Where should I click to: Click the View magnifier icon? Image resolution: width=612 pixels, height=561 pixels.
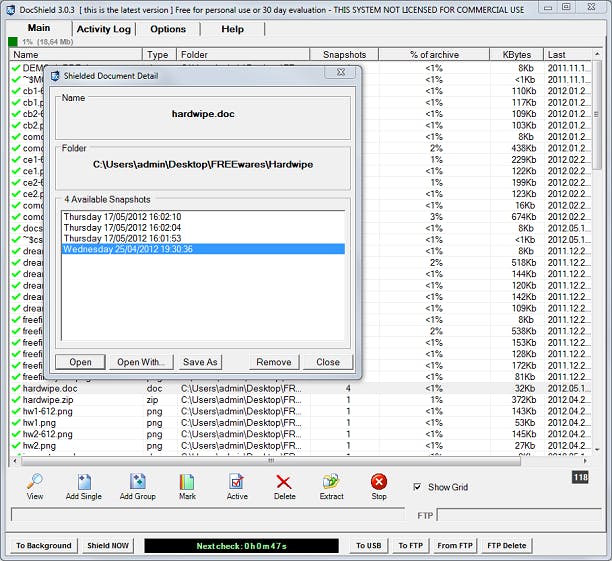pyautogui.click(x=35, y=481)
